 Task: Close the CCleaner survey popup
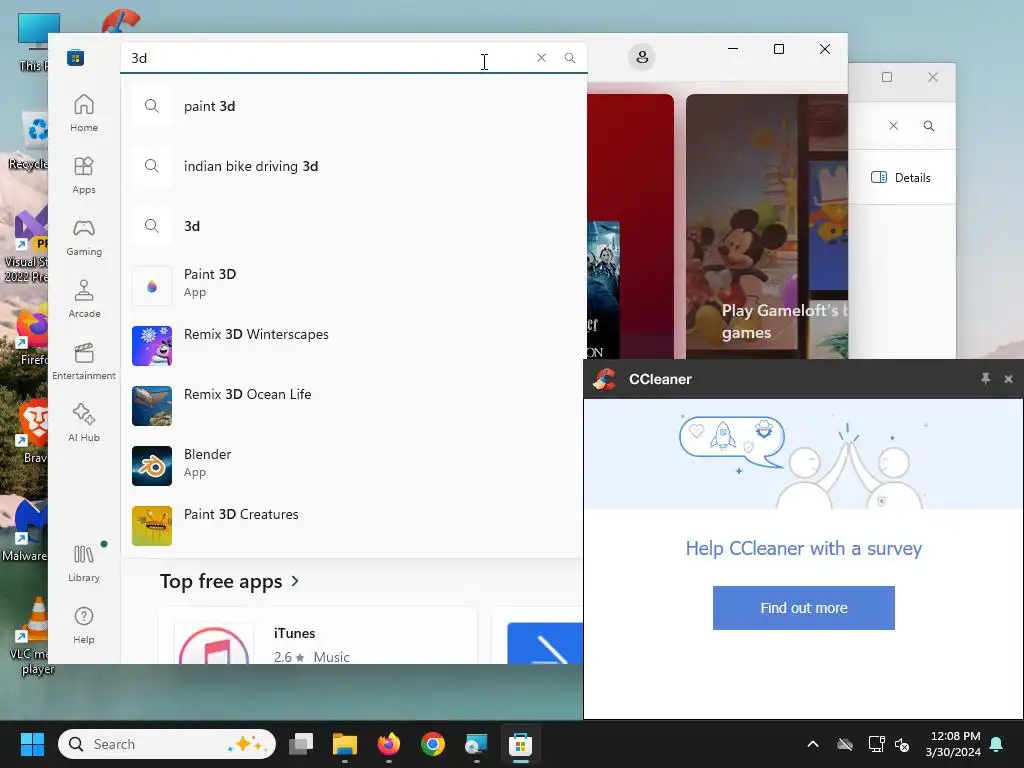[x=1008, y=379]
